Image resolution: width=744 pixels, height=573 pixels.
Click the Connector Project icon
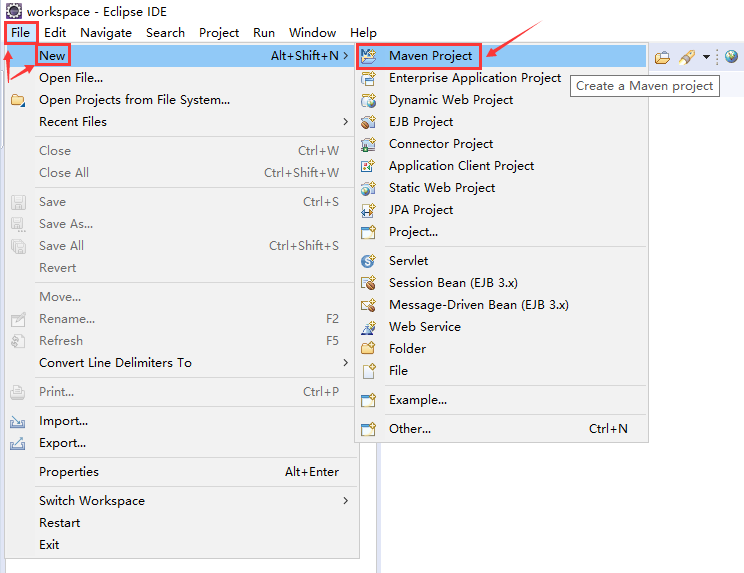(368, 144)
